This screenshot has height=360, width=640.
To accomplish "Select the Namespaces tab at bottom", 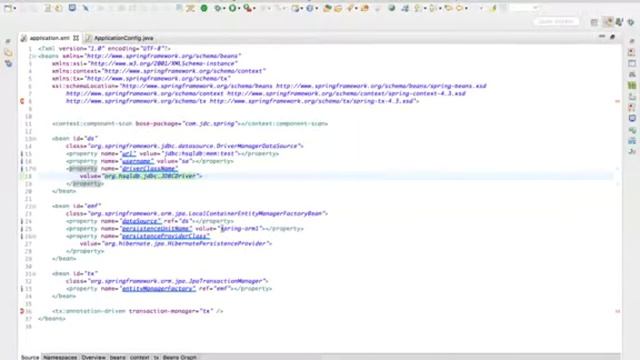I will [x=60, y=357].
